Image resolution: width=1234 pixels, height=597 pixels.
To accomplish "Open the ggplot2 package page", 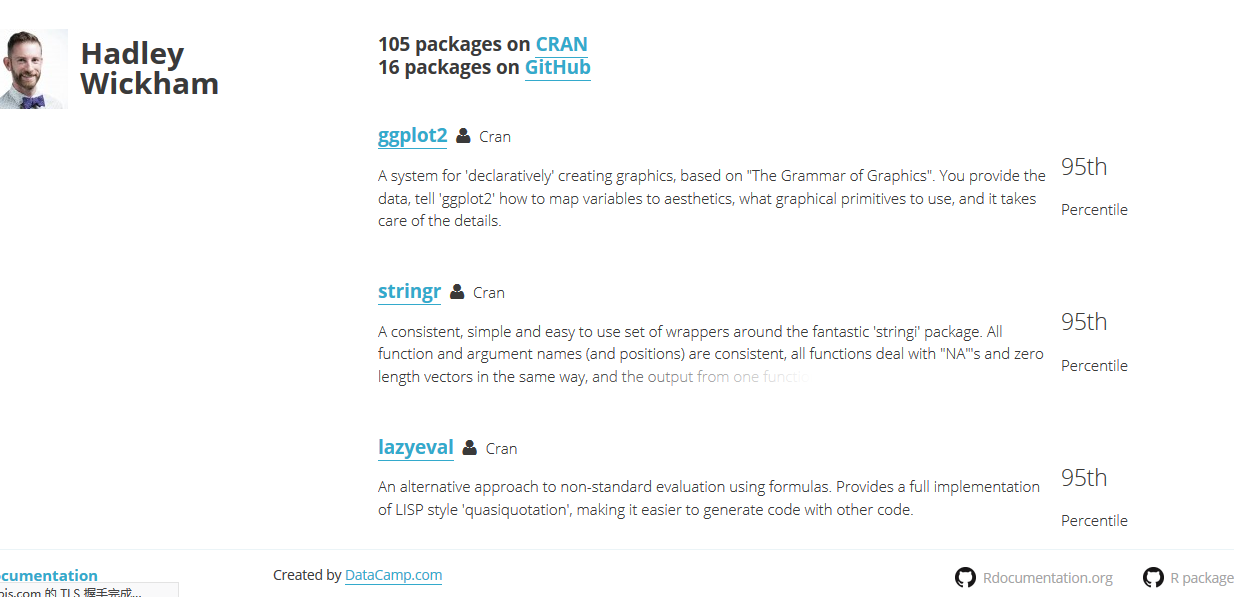I will (x=412, y=135).
